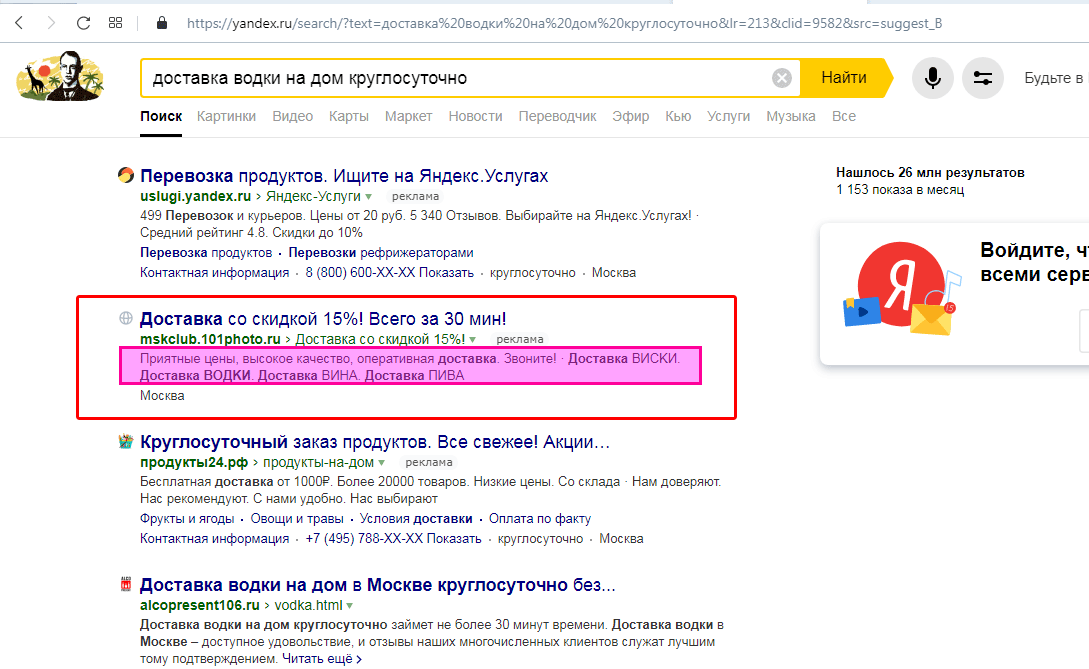Visit the продукты24.рф domain link
The height and width of the screenshot is (669, 1089).
click(194, 463)
